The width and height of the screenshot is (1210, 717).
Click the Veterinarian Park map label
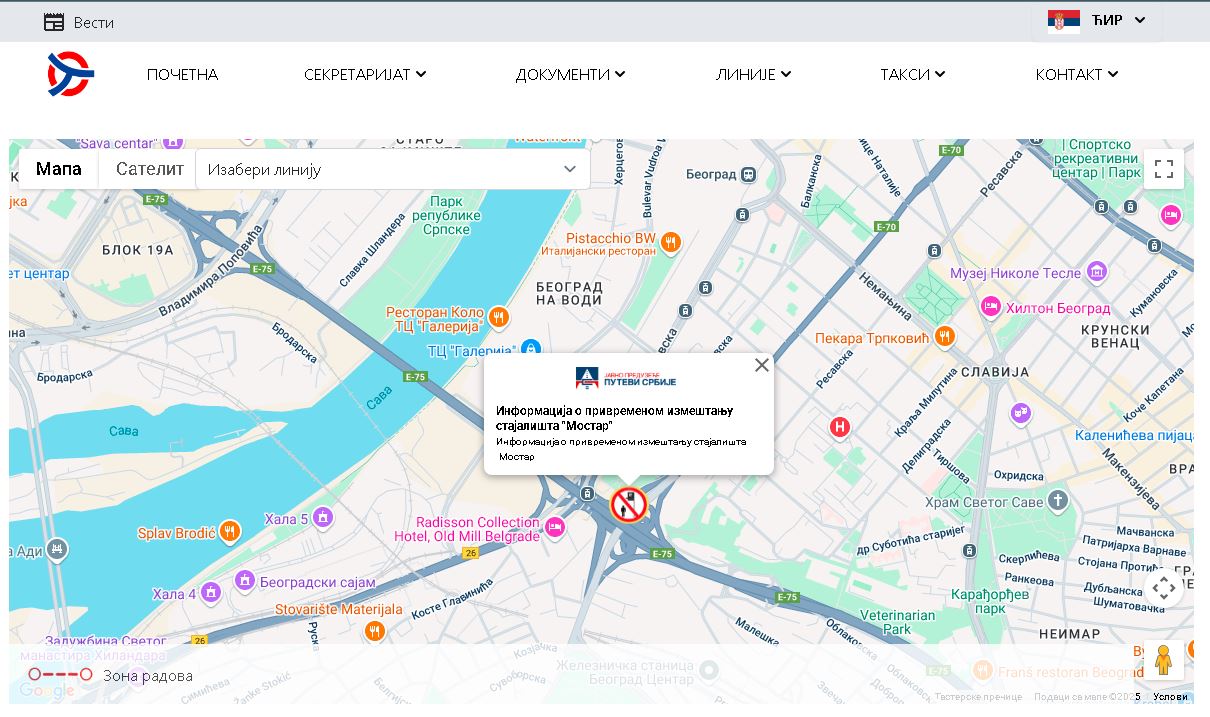(897, 622)
